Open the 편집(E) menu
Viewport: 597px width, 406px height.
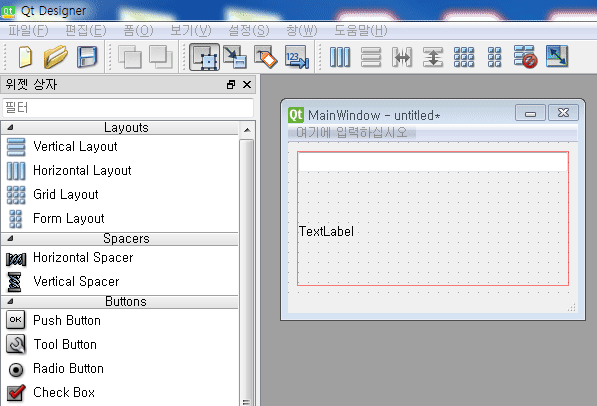point(86,30)
